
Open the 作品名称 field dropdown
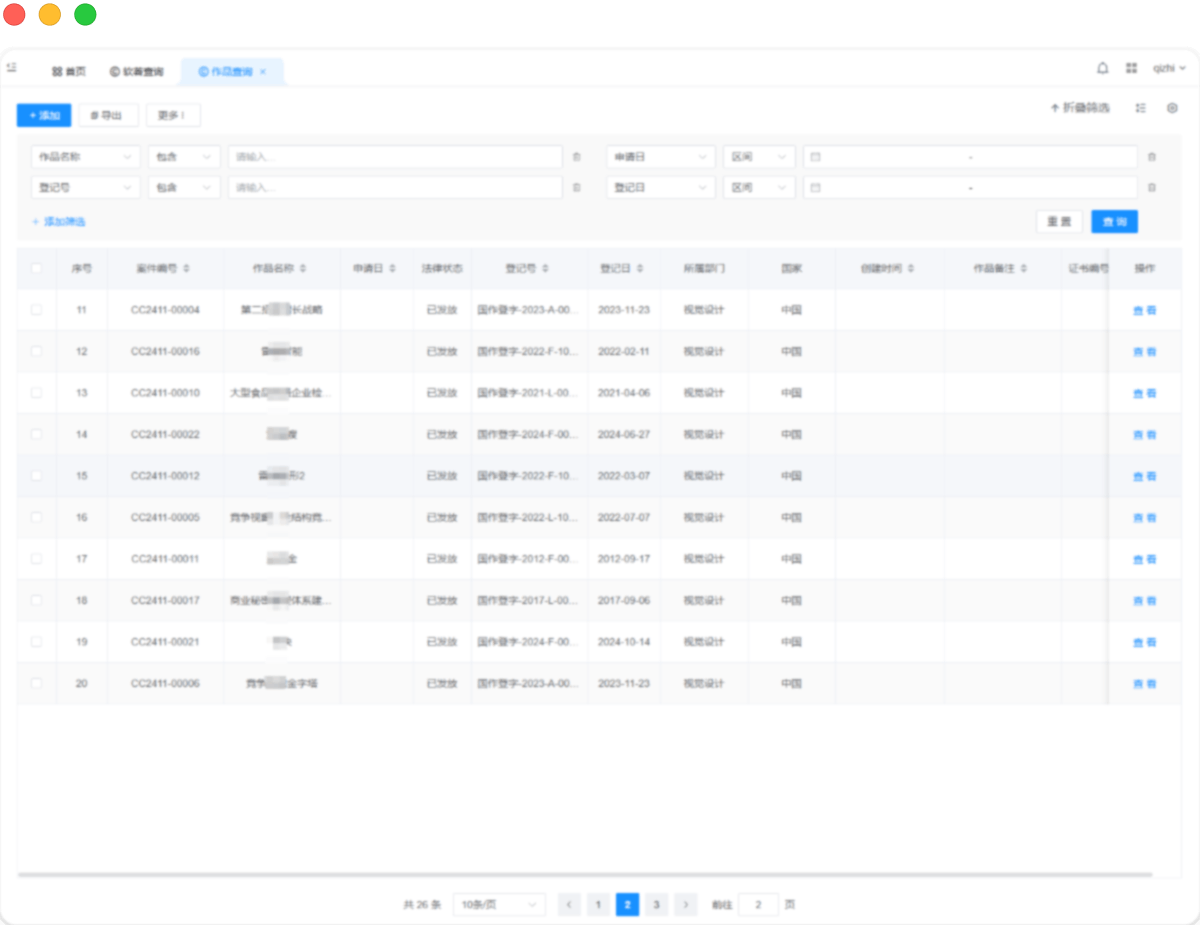[85, 157]
